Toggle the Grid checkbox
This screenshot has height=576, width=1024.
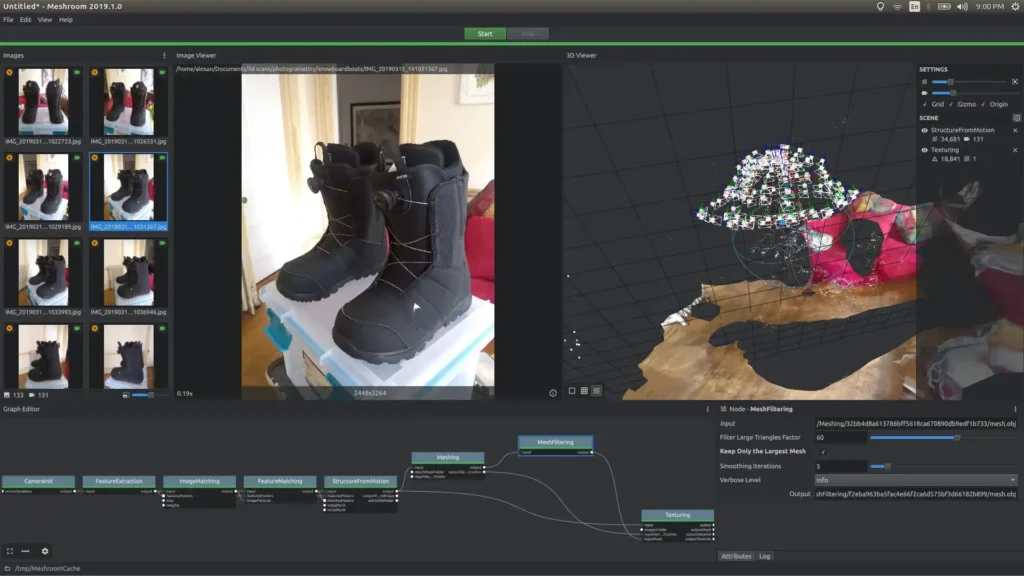coord(925,104)
